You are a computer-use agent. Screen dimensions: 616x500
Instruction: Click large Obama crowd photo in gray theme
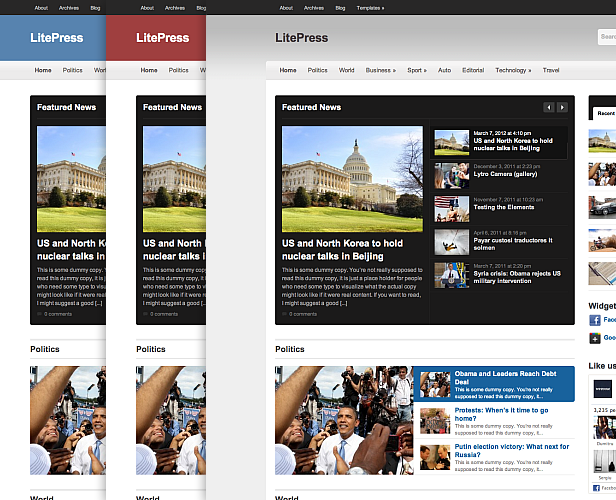pos(344,420)
